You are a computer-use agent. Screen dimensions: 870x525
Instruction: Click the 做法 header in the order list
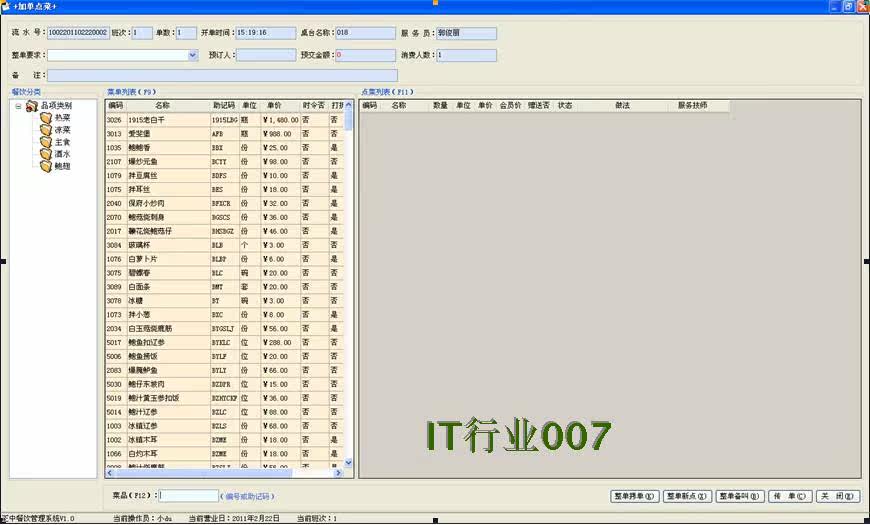(x=623, y=105)
